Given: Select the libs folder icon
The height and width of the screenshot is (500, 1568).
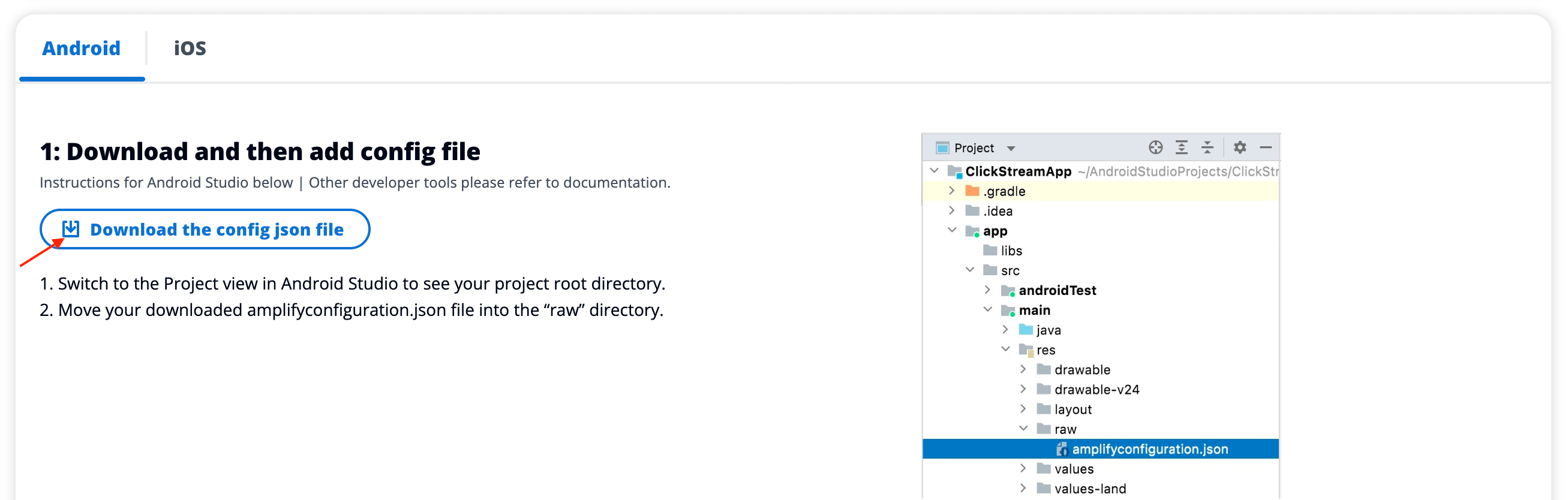Looking at the screenshot, I should point(990,250).
